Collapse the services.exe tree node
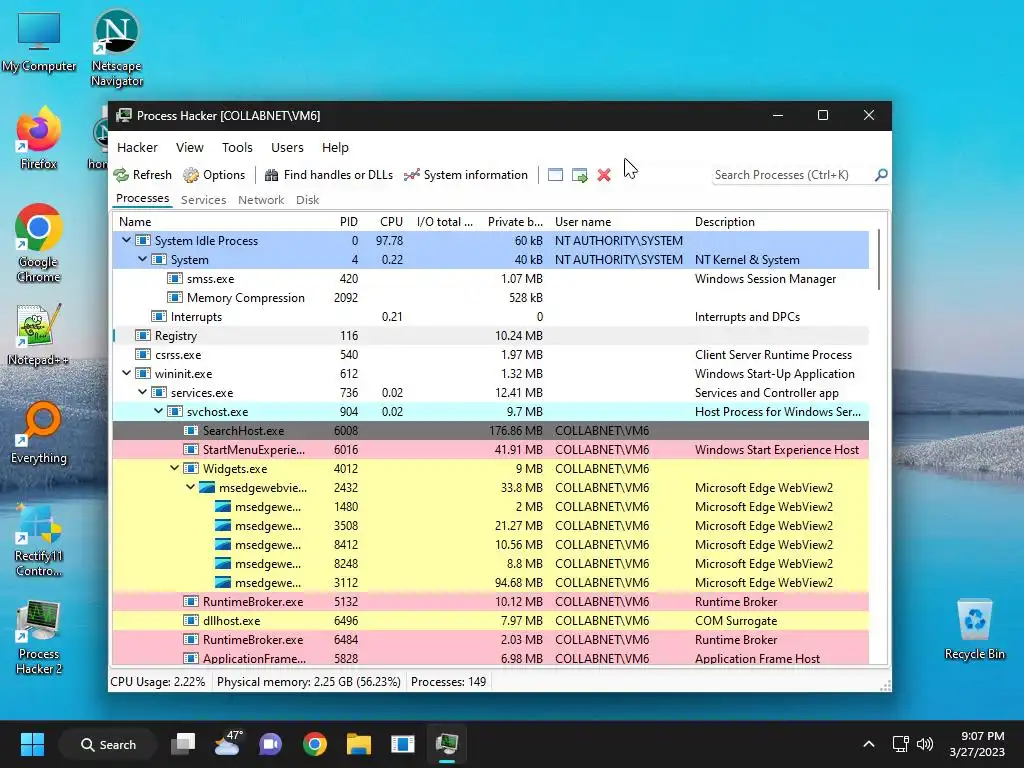The height and width of the screenshot is (768, 1024). tap(142, 392)
